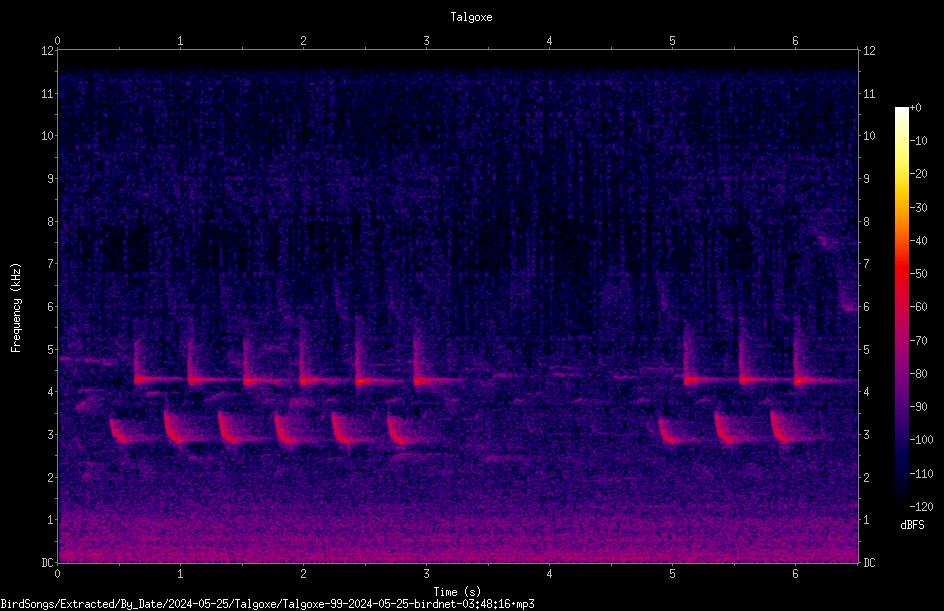This screenshot has width=944, height=611.
Task: Click the DC label on left axis
Action: tap(47, 562)
